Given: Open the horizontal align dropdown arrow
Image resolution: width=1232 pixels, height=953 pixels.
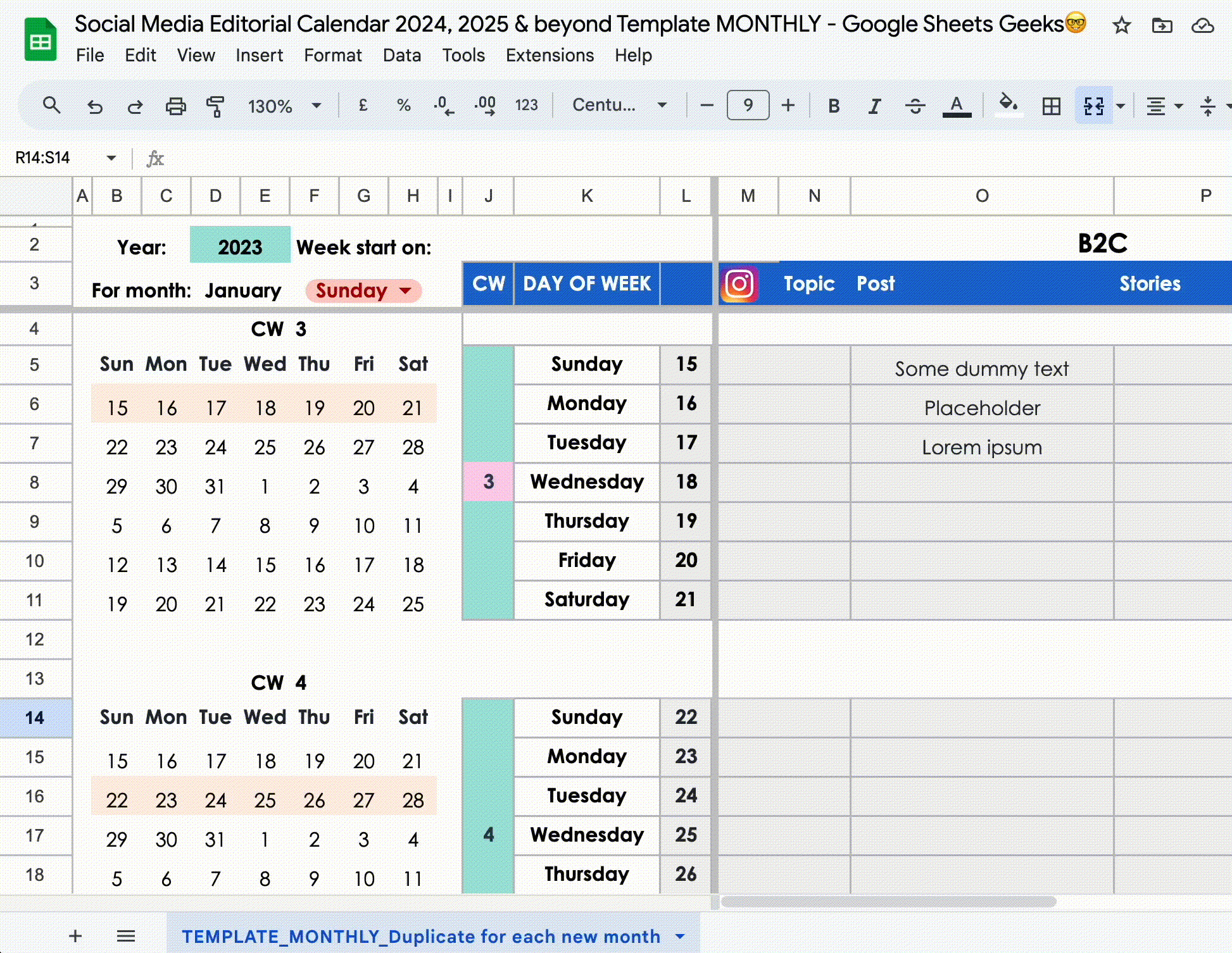Looking at the screenshot, I should pos(1179,106).
